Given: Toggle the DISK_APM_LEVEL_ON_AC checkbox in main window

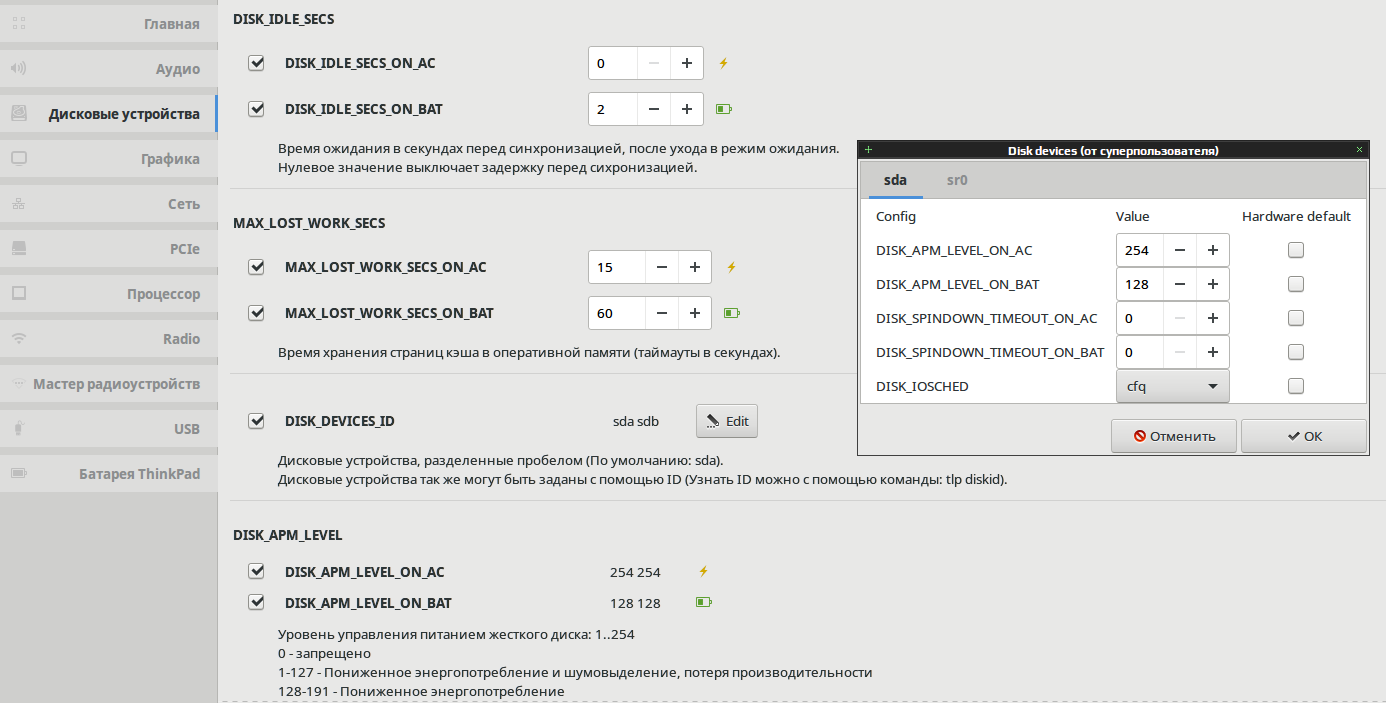Looking at the screenshot, I should point(256,572).
